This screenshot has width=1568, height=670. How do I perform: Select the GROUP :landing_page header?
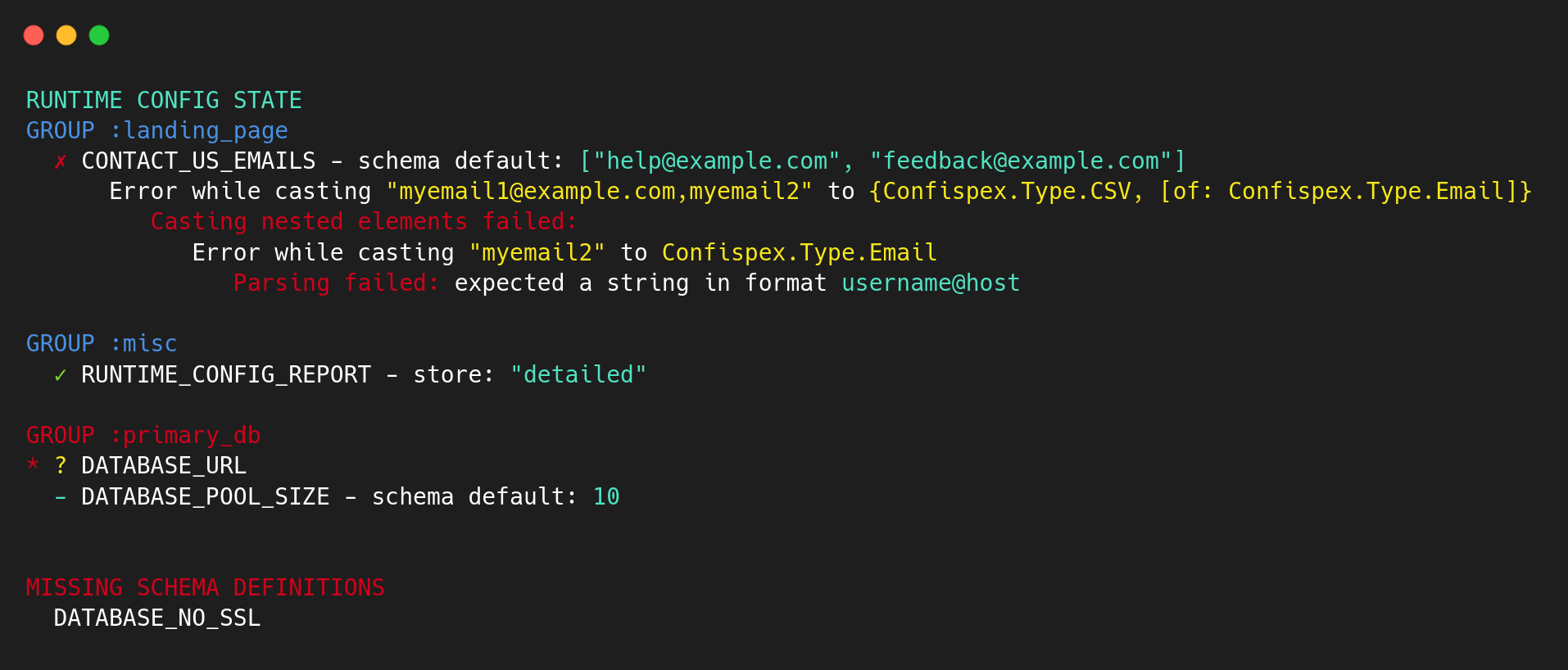coord(156,131)
